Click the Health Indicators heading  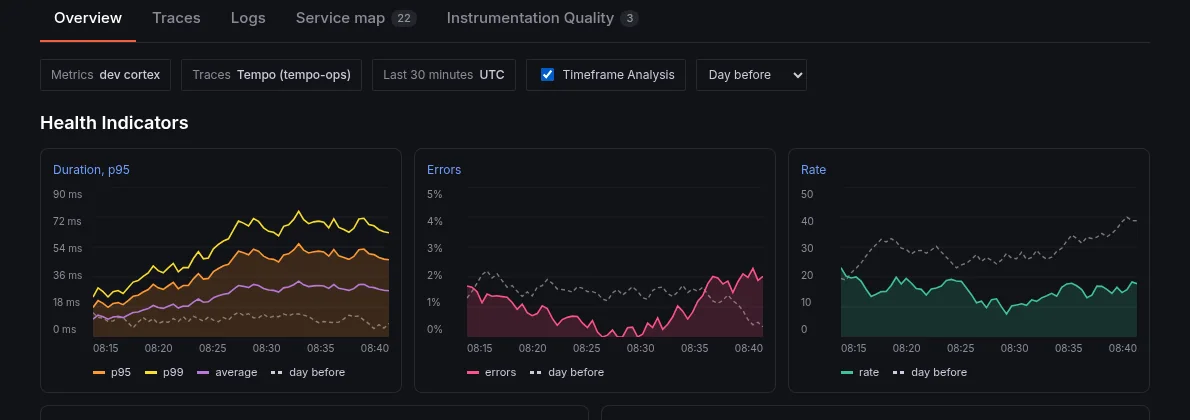(114, 122)
